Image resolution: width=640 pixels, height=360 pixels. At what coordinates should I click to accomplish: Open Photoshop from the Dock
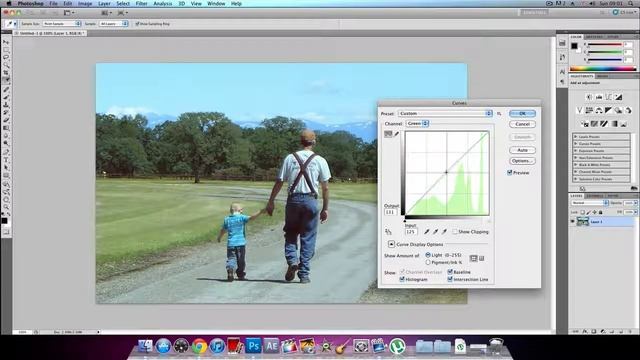click(x=253, y=346)
